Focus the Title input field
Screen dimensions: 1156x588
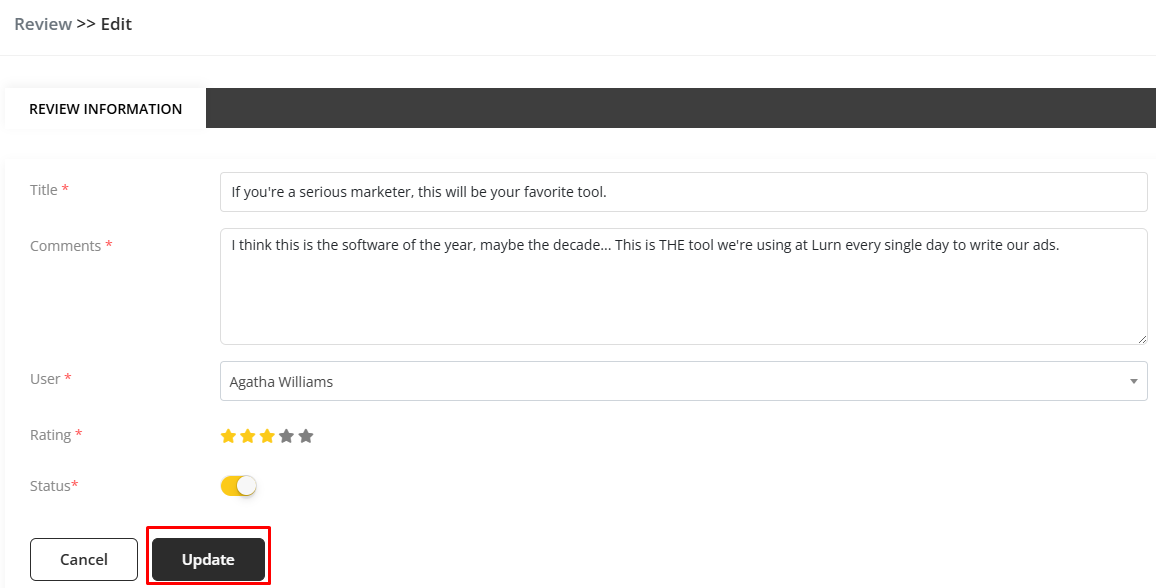683,192
